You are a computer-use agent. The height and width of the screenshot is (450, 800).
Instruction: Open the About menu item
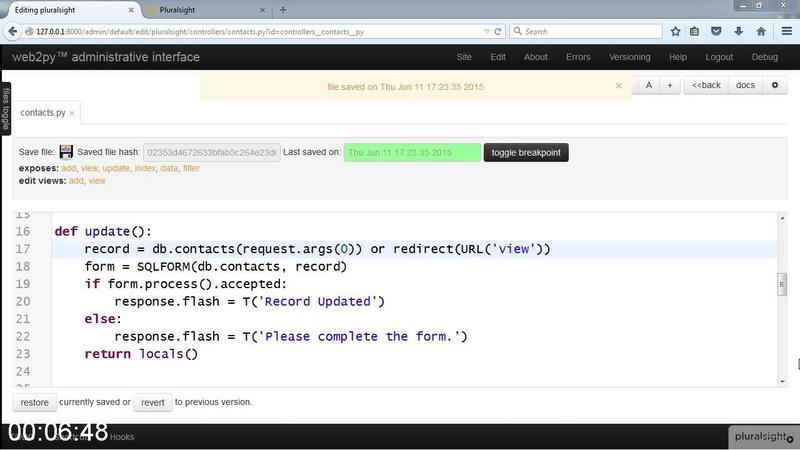[x=536, y=57]
